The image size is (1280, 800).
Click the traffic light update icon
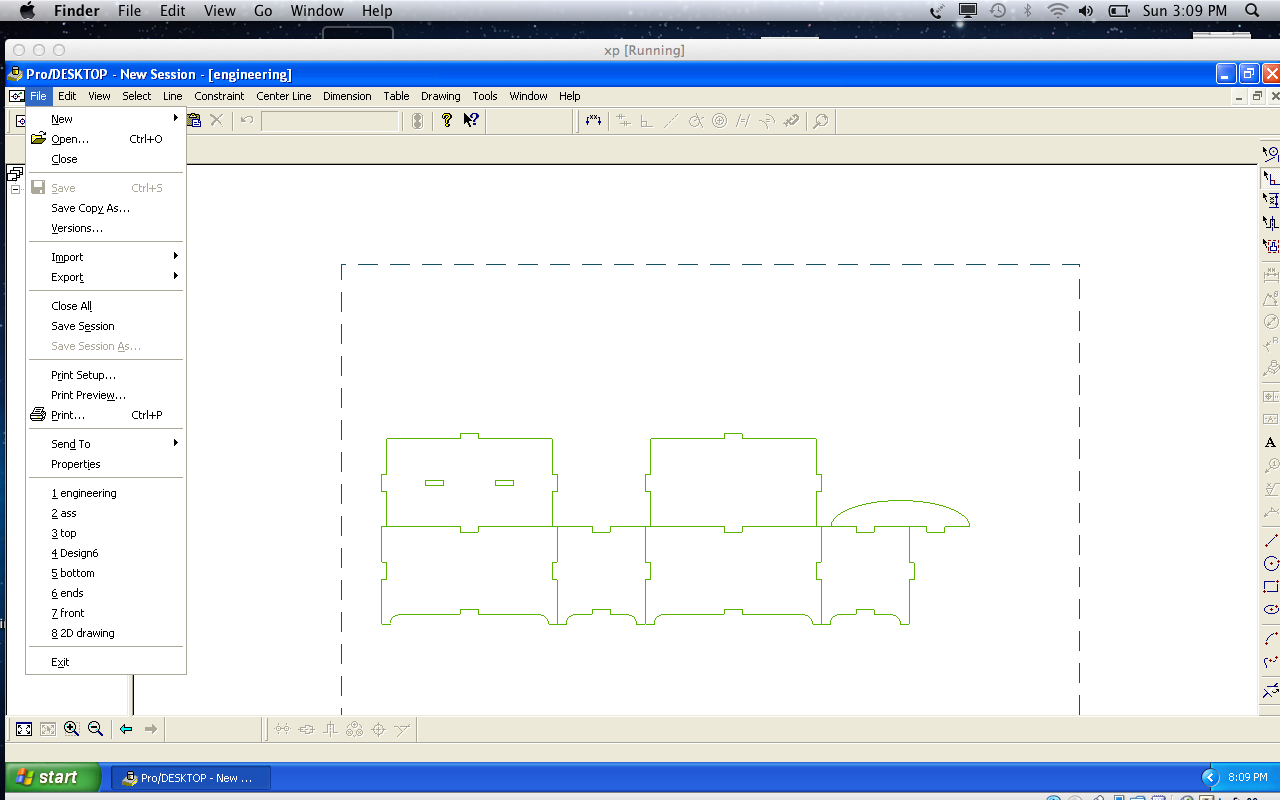pyautogui.click(x=417, y=120)
